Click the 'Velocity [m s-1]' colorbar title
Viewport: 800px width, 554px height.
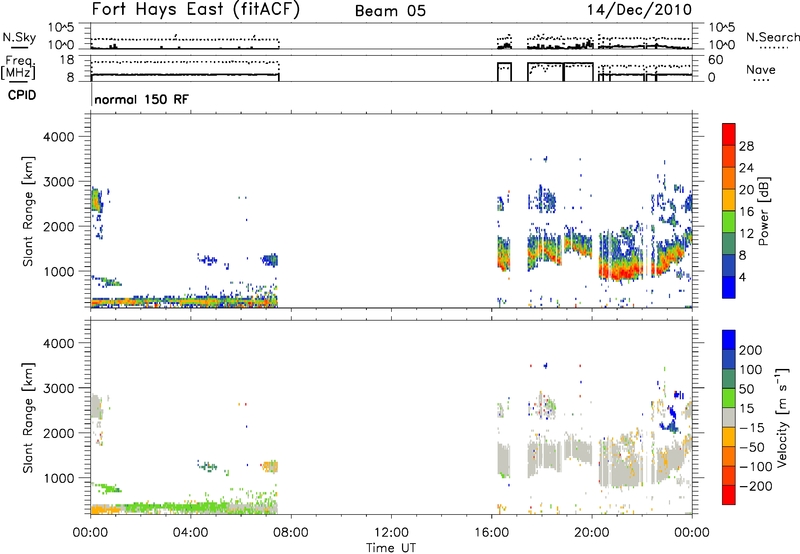point(781,417)
